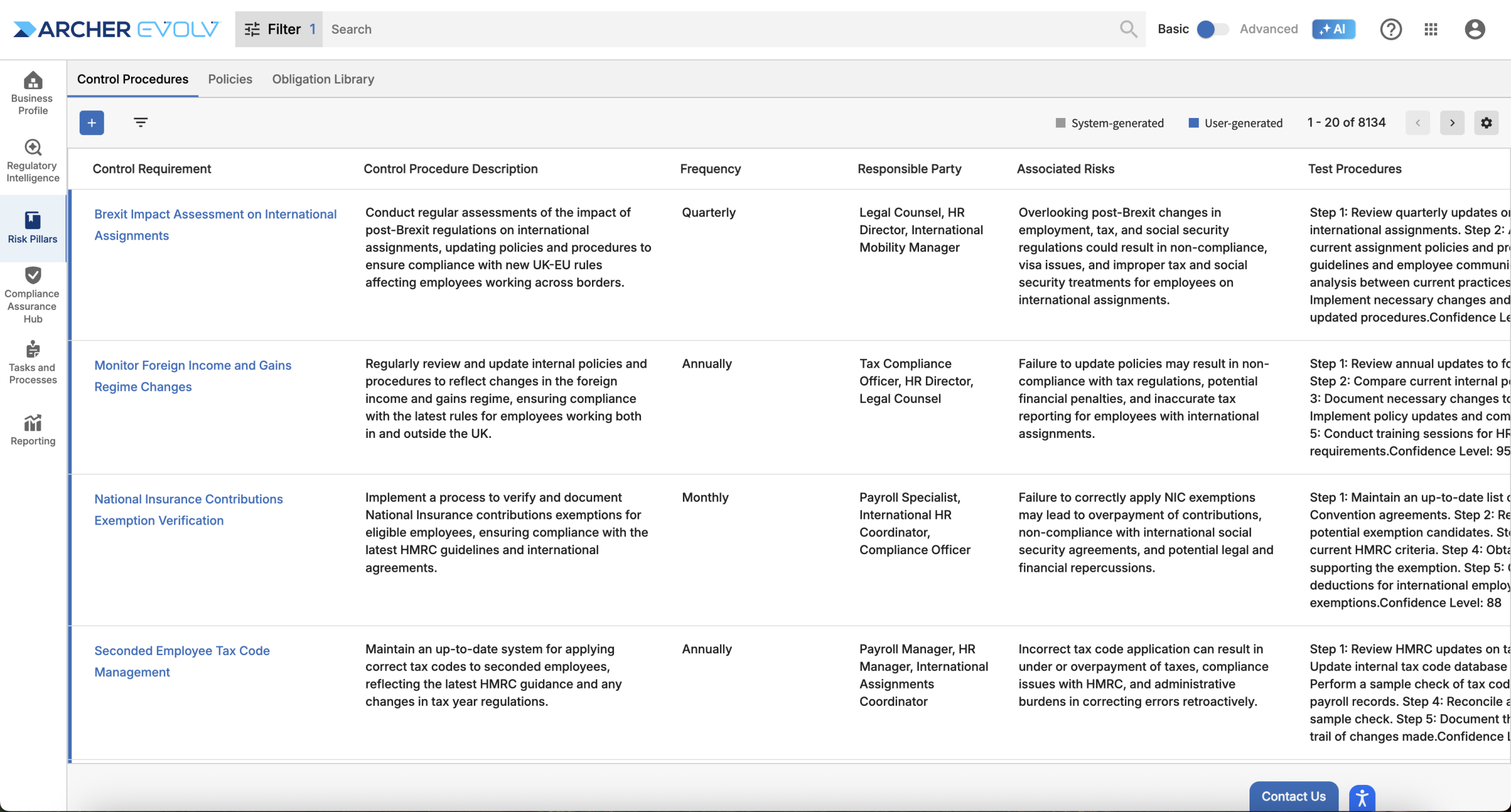Open table settings gear icon

tap(1486, 123)
